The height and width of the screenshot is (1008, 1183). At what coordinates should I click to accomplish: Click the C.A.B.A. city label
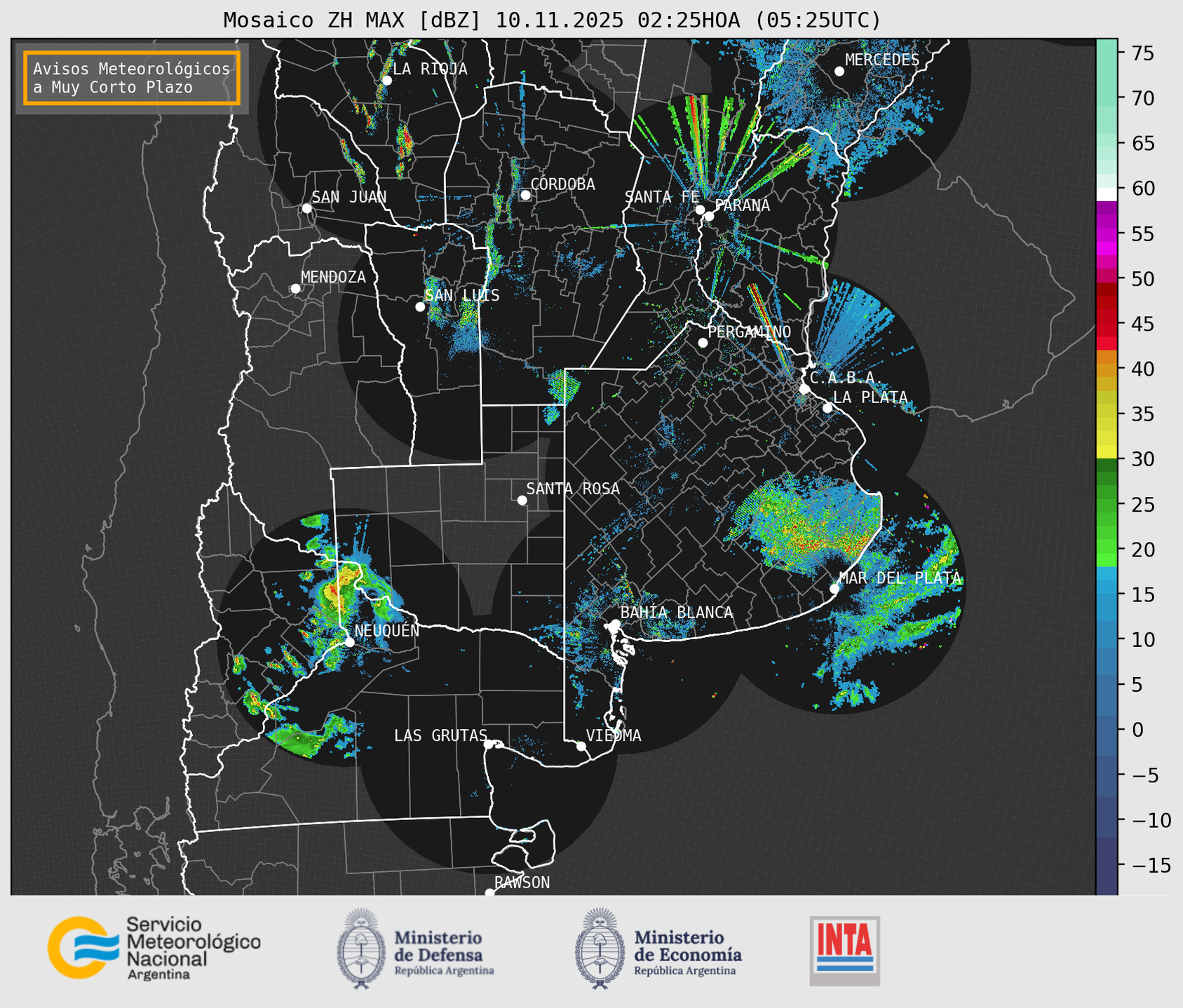click(x=846, y=378)
